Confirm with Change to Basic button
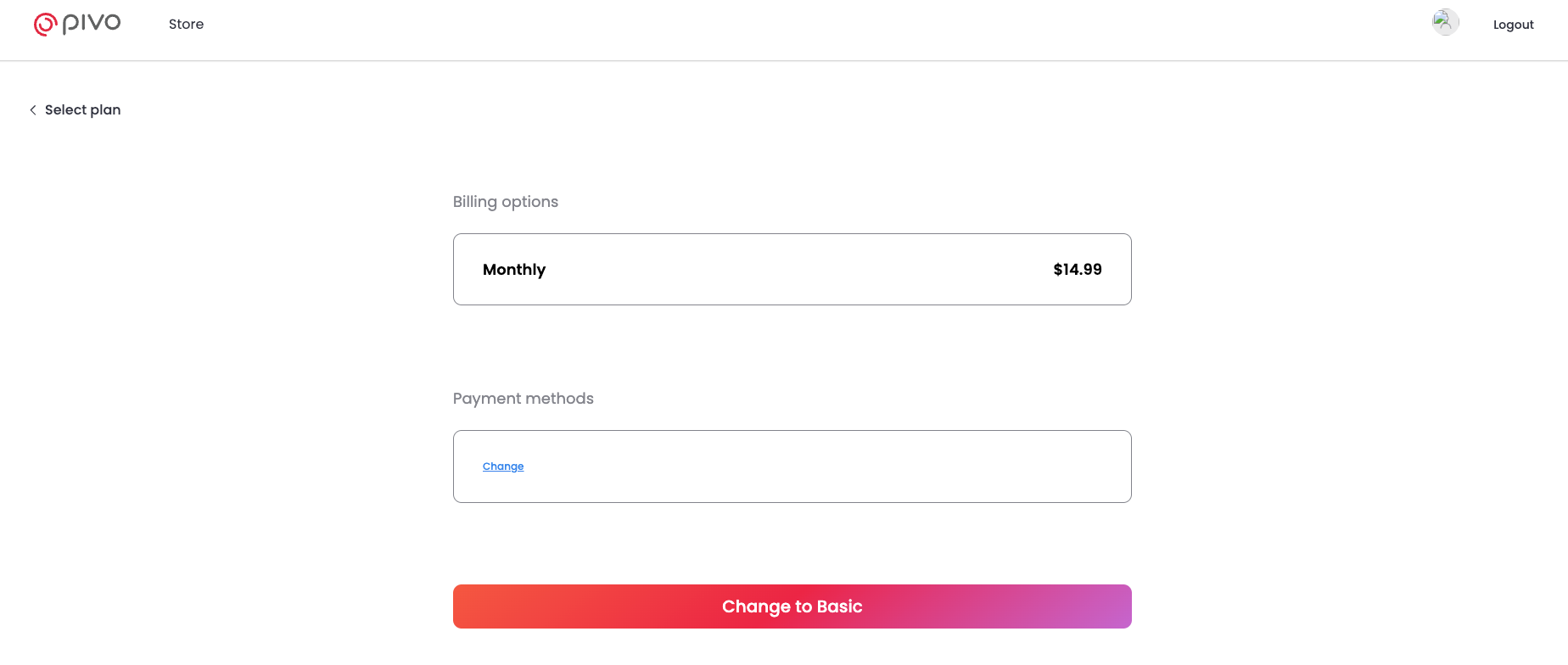Viewport: 1568px width, 665px height. (x=792, y=606)
